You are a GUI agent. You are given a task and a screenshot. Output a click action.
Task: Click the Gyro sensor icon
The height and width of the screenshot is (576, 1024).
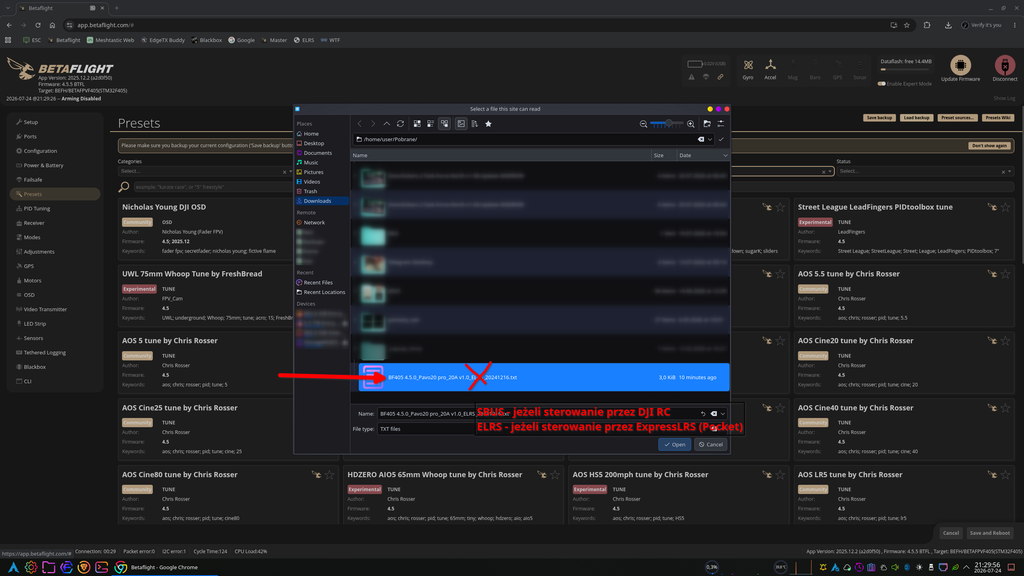click(x=748, y=65)
